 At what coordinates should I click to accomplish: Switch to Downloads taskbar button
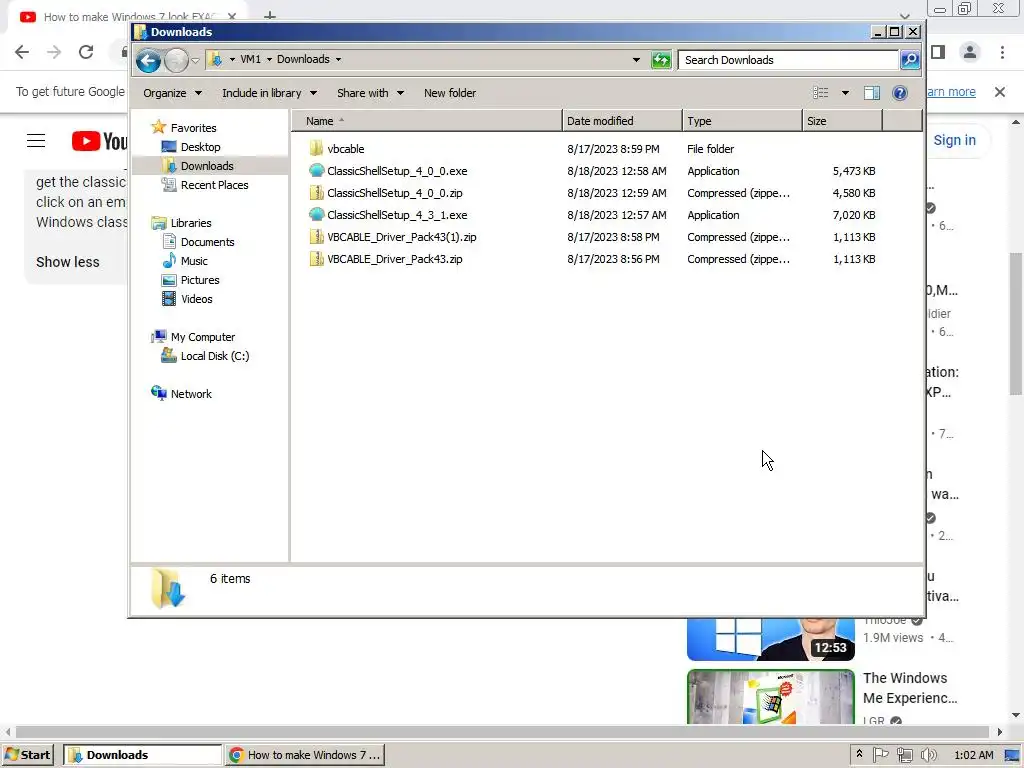142,755
